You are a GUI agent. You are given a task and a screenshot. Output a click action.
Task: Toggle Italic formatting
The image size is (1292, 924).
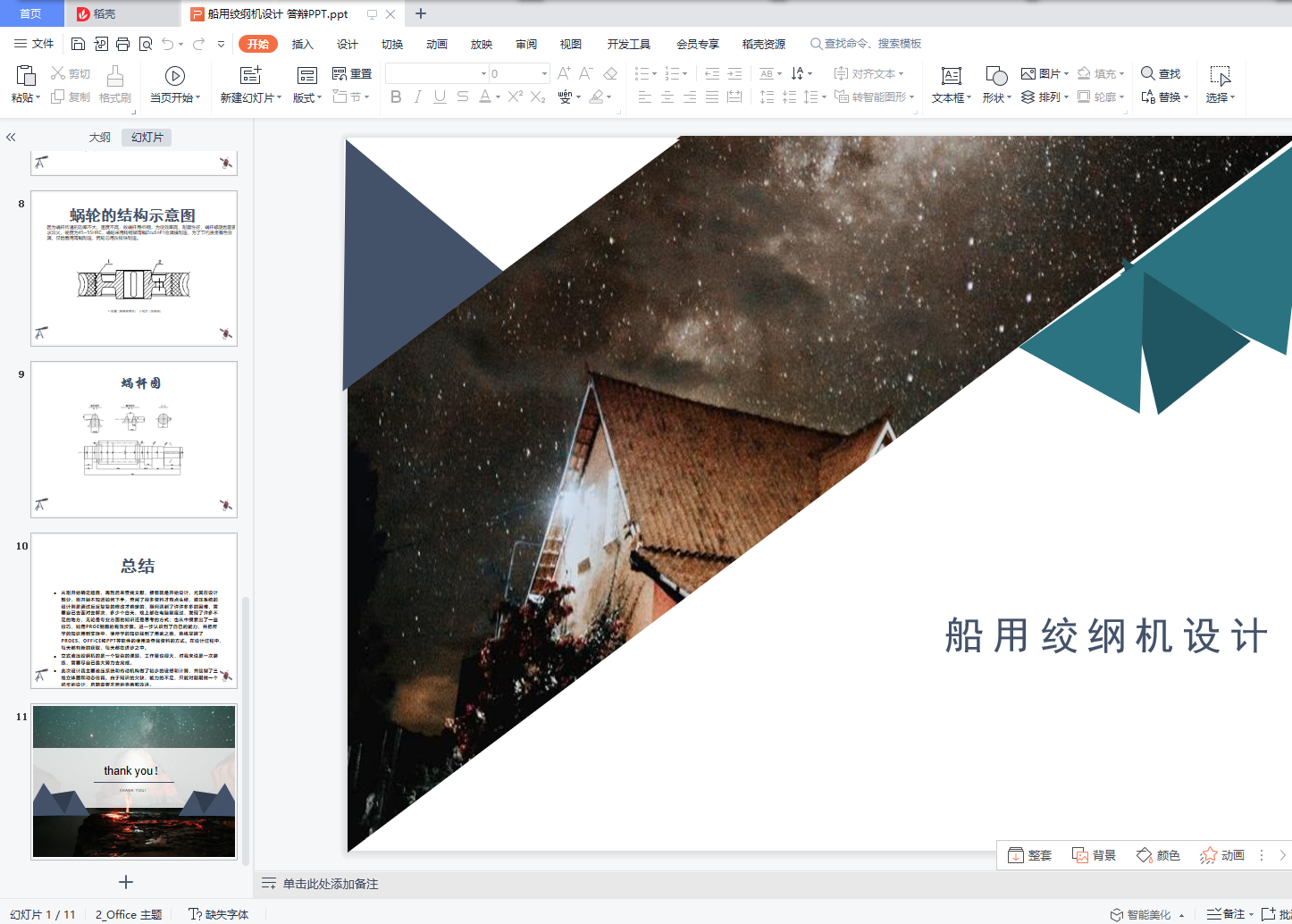[x=418, y=97]
